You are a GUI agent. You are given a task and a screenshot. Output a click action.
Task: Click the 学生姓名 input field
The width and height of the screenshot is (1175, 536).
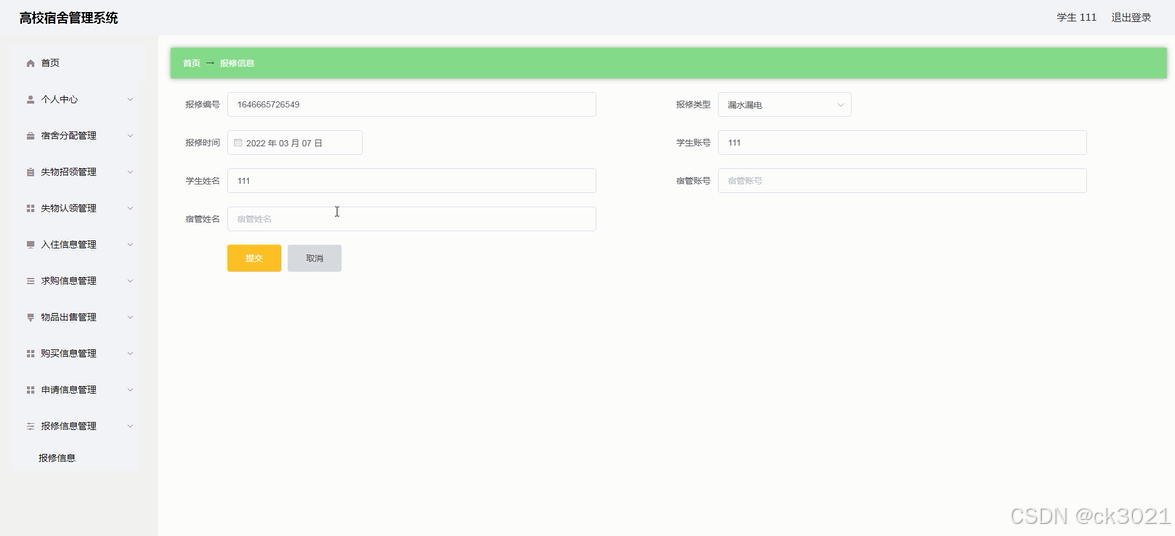pyautogui.click(x=411, y=181)
